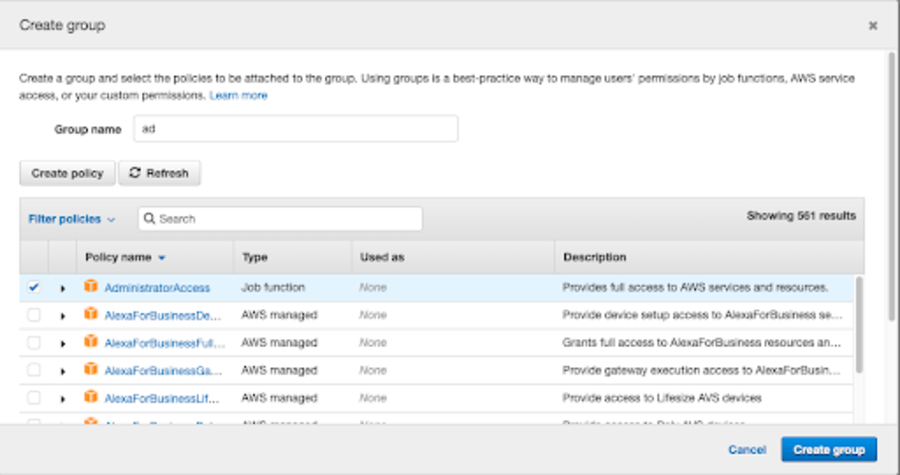Sort by Policy name column header

(x=125, y=257)
